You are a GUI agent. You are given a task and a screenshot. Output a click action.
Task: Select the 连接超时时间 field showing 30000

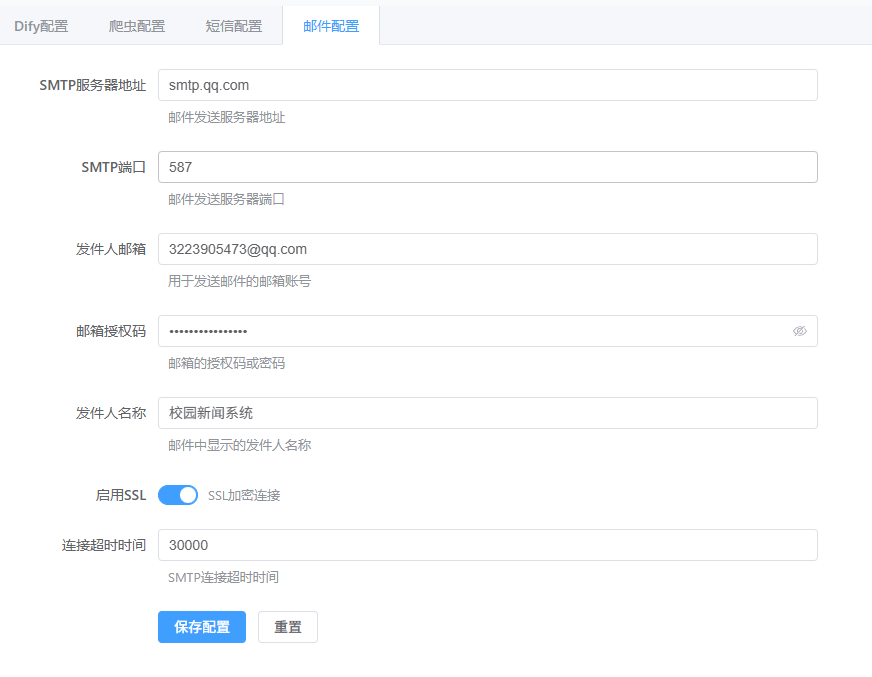coord(487,545)
